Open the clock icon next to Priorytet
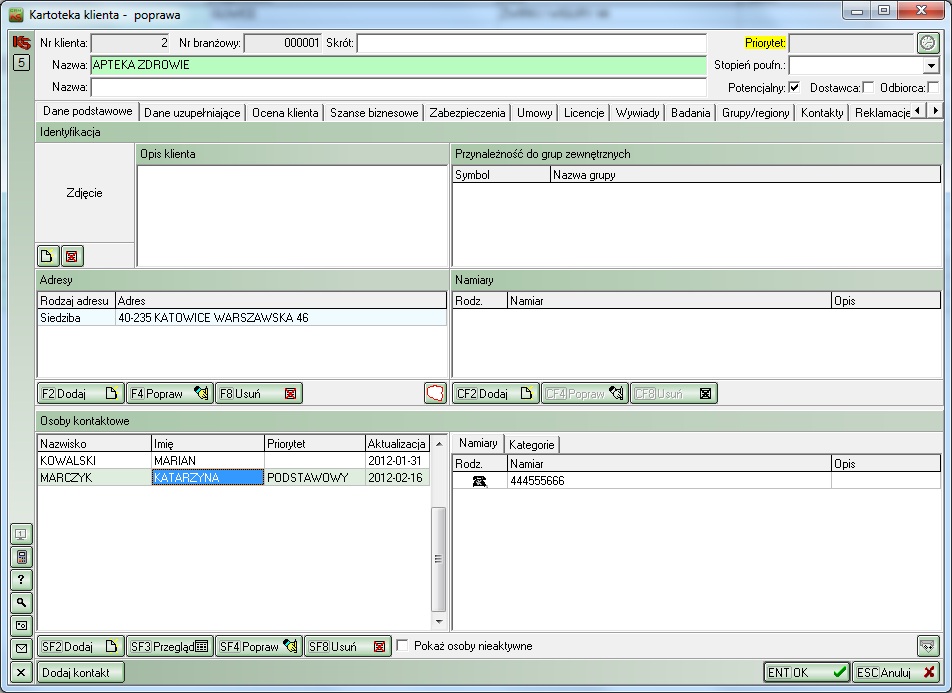Image resolution: width=952 pixels, height=693 pixels. (928, 43)
